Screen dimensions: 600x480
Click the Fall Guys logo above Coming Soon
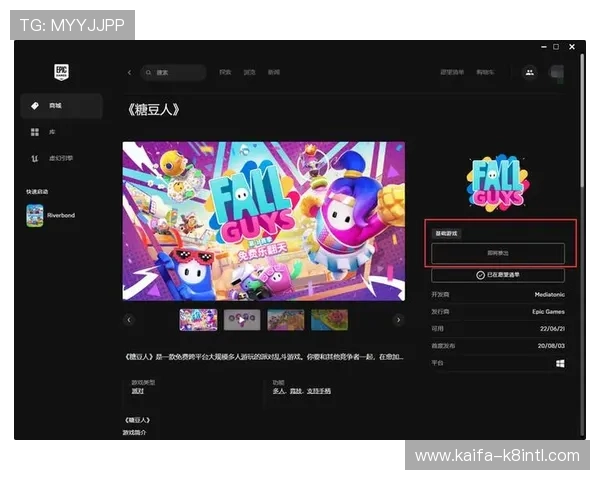point(498,183)
